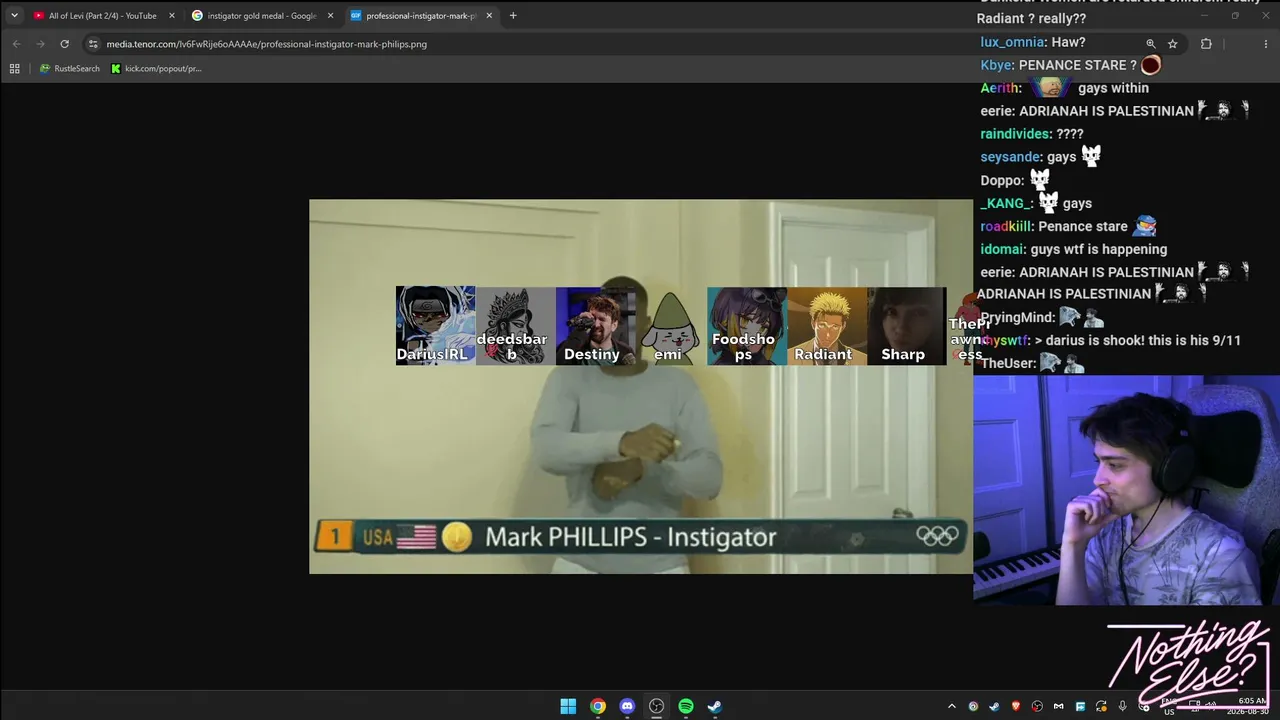Click the chat username TheUser

click(x=1007, y=363)
